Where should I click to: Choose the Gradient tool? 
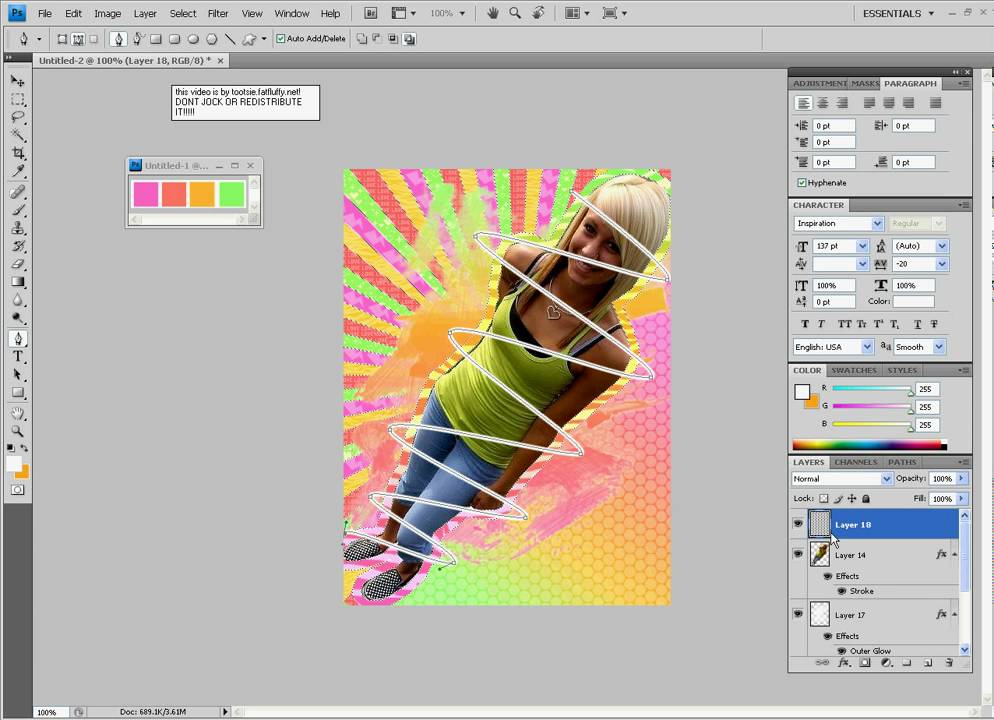[x=18, y=283]
